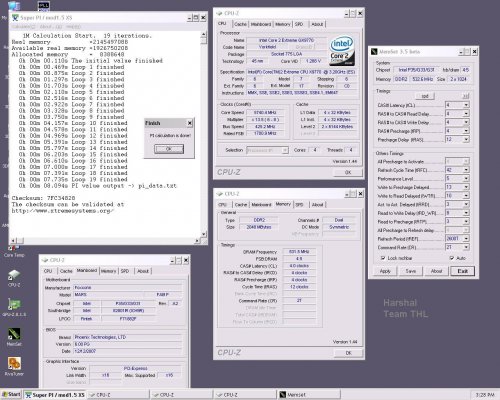500x400 pixels.
Task: Click OK in the CPU-Z Memory window
Action: click(x=348, y=353)
